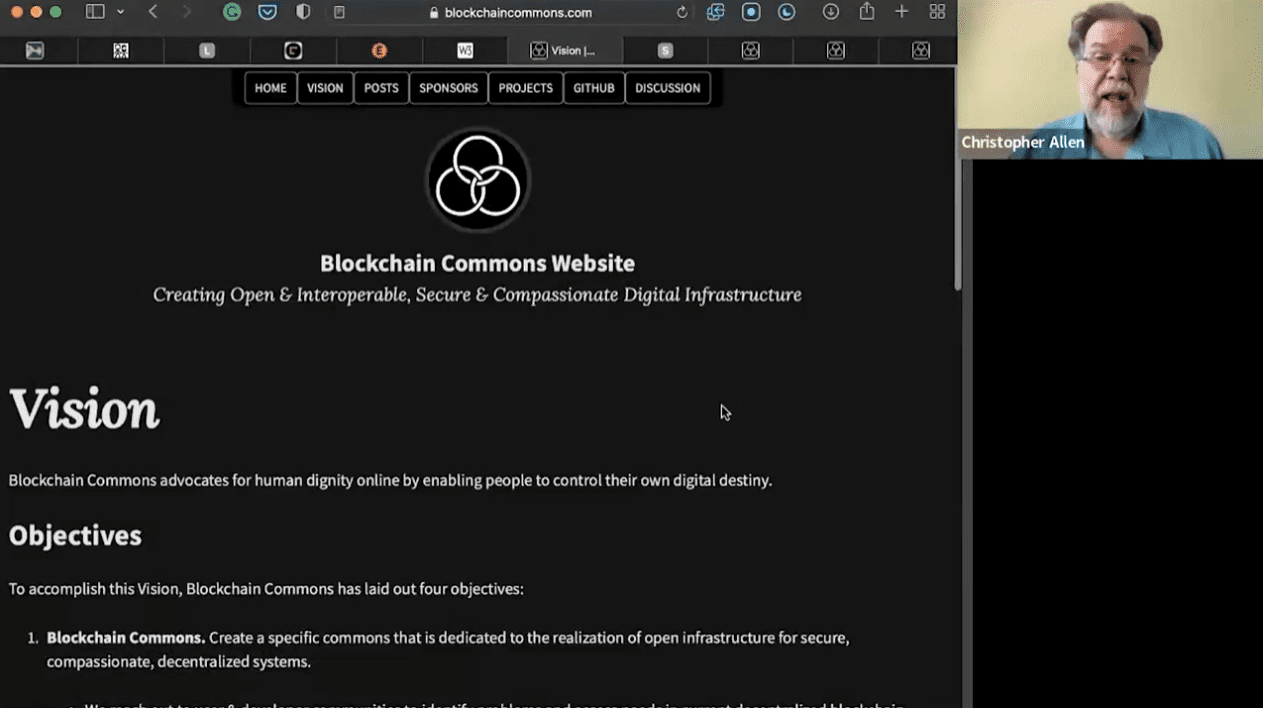Switch to the W3 browser tab
The height and width of the screenshot is (708, 1263).
[465, 50]
